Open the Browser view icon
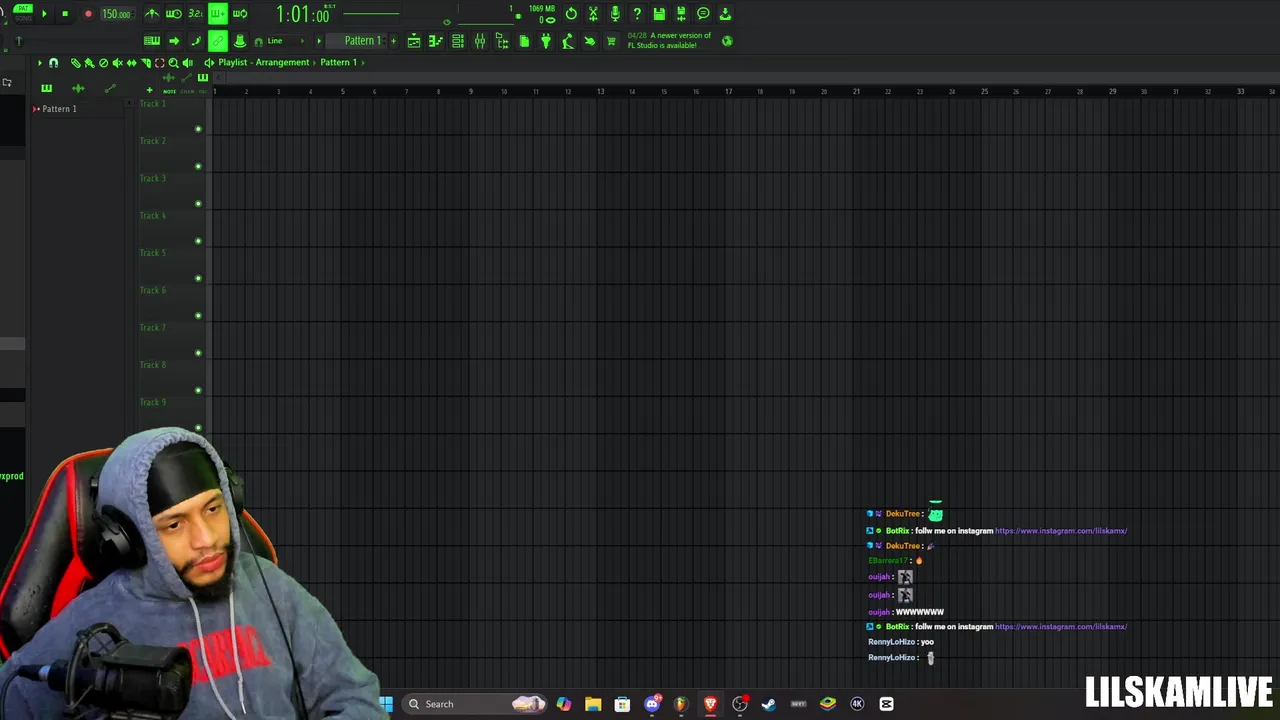 [x=502, y=41]
